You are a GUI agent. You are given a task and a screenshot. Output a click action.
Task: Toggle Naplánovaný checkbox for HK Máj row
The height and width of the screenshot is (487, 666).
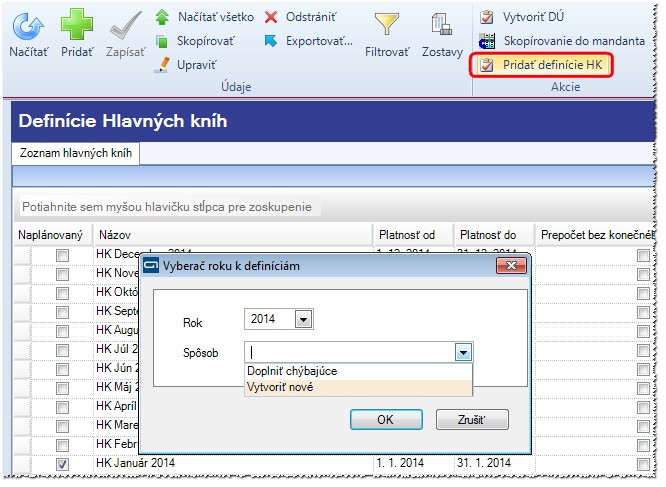coord(62,388)
